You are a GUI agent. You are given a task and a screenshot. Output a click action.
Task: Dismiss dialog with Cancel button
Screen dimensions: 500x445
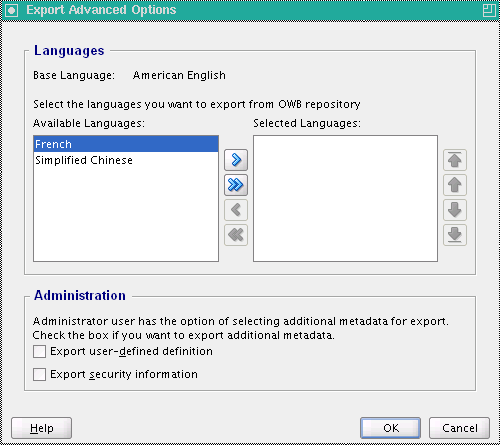click(459, 428)
